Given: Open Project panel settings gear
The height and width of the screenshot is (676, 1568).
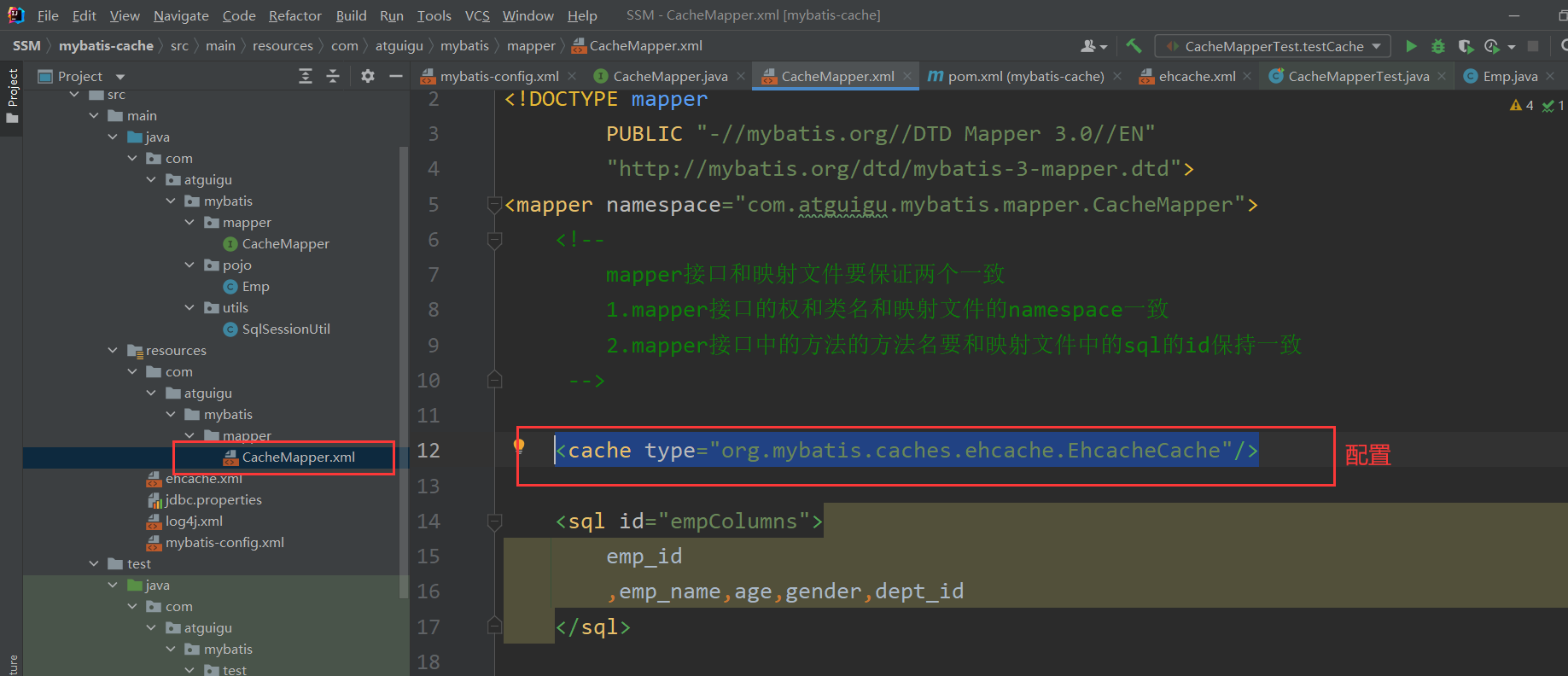Looking at the screenshot, I should tap(368, 76).
